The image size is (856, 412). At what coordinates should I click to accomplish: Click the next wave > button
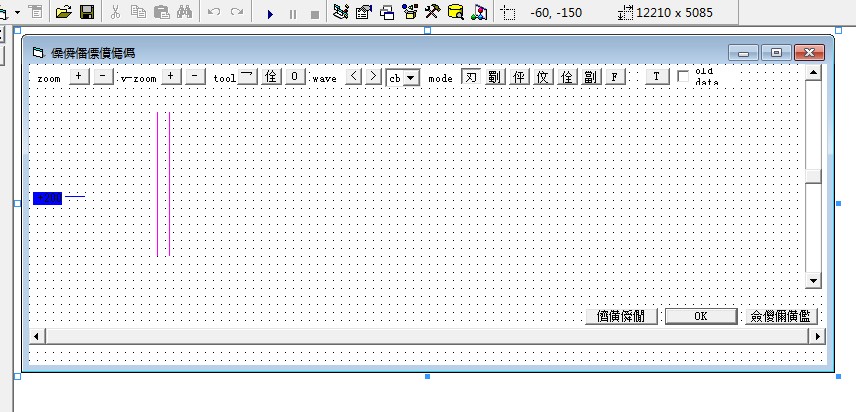(x=373, y=76)
